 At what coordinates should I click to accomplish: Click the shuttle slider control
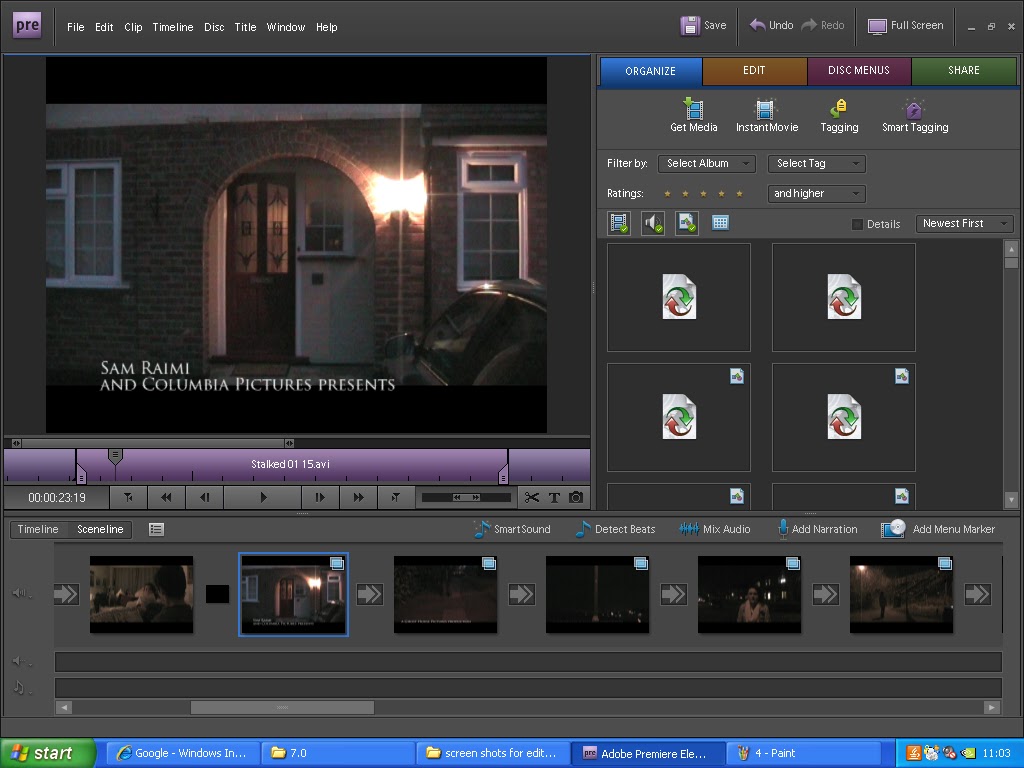pyautogui.click(x=466, y=498)
